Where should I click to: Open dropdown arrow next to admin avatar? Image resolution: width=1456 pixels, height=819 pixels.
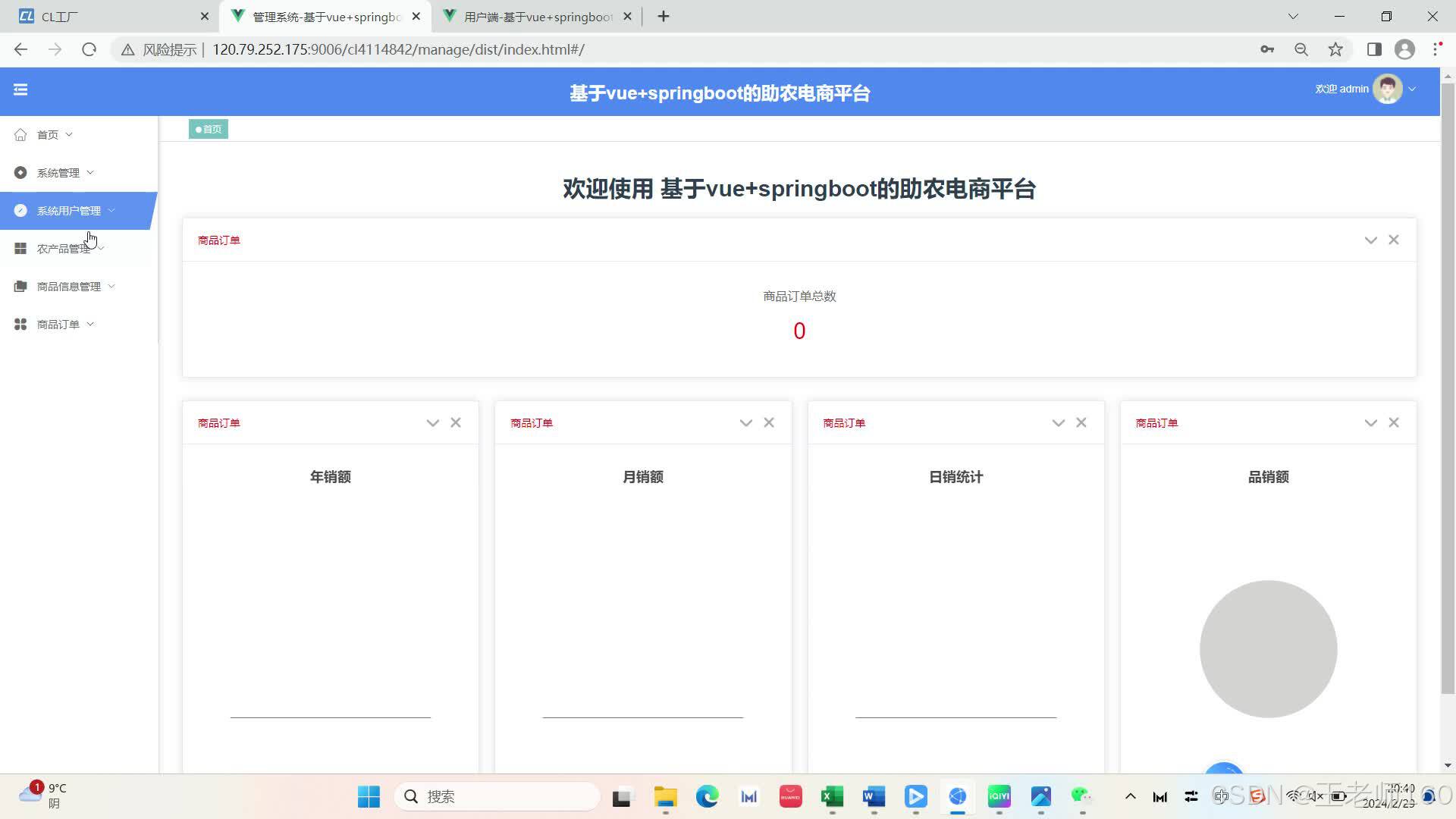(1412, 89)
